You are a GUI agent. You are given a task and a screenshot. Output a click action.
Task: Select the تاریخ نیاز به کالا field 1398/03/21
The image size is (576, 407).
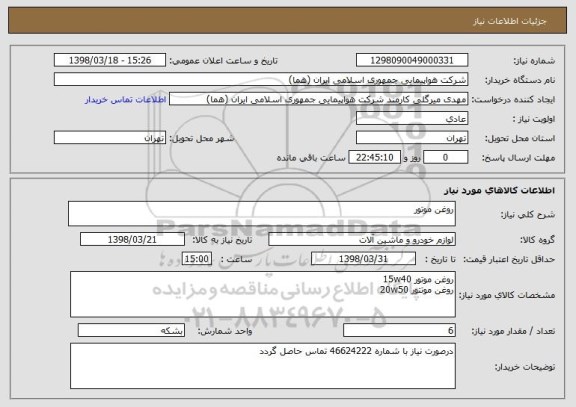point(132,240)
